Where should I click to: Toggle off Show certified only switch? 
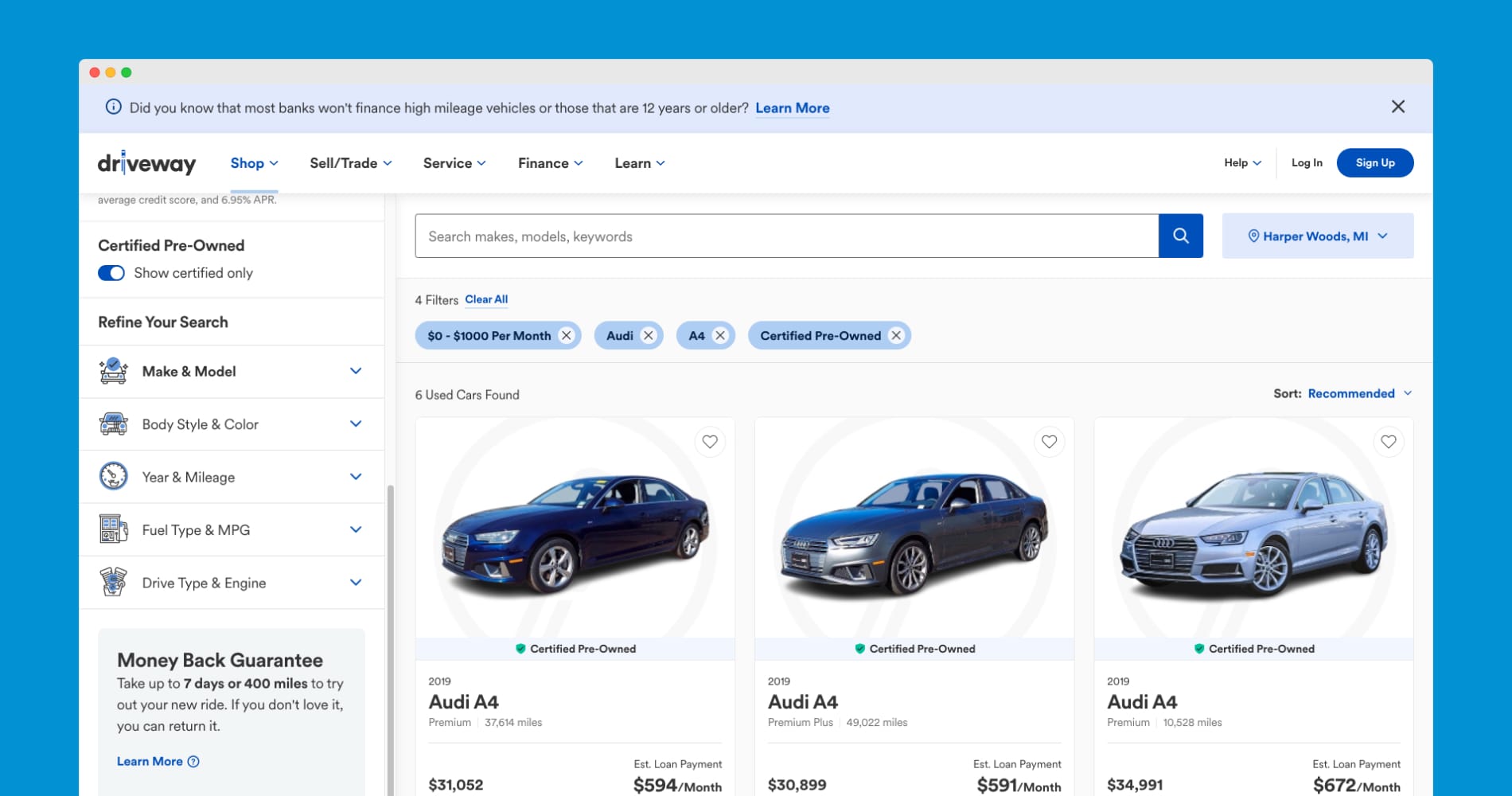click(x=111, y=273)
